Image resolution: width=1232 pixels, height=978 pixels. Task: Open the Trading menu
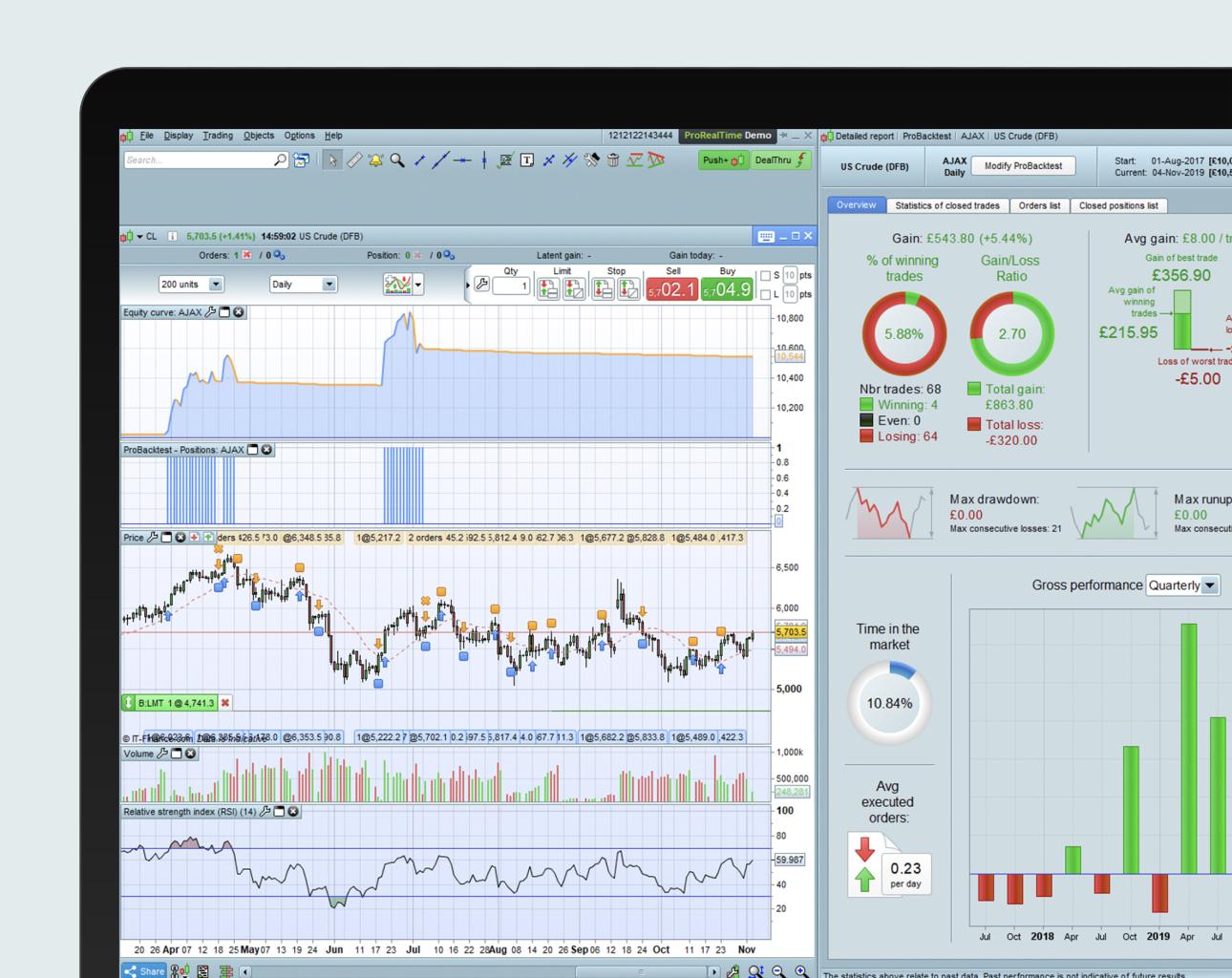click(218, 136)
